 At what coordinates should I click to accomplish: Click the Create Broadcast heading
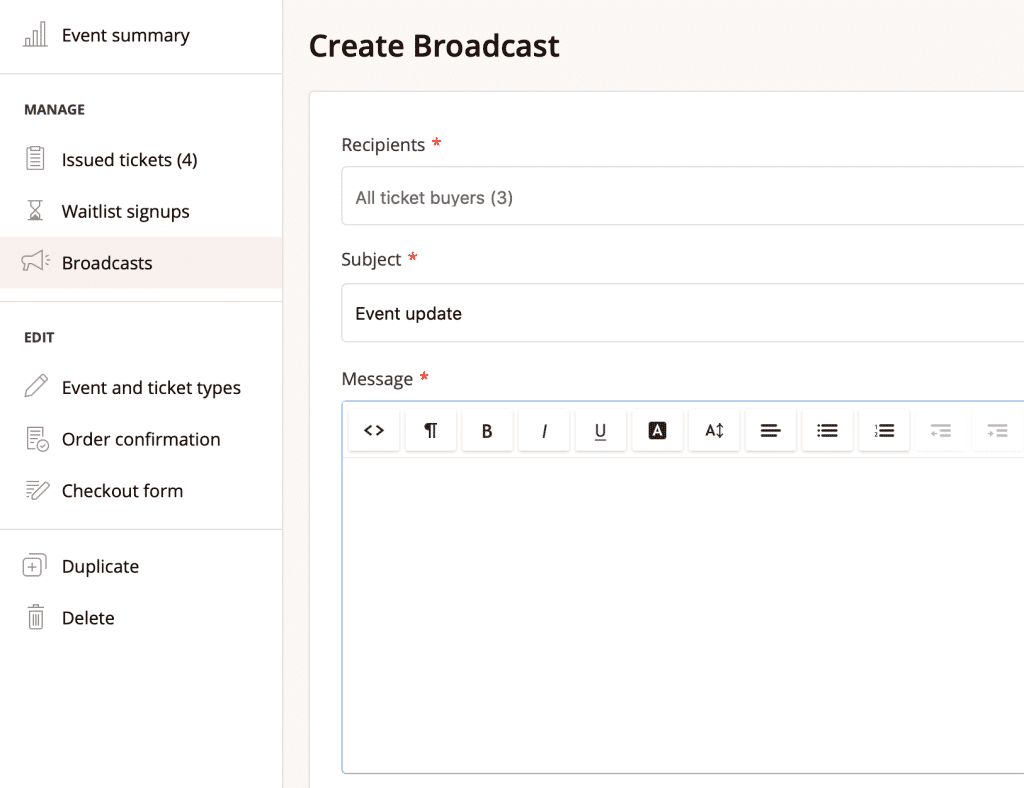pyautogui.click(x=434, y=46)
